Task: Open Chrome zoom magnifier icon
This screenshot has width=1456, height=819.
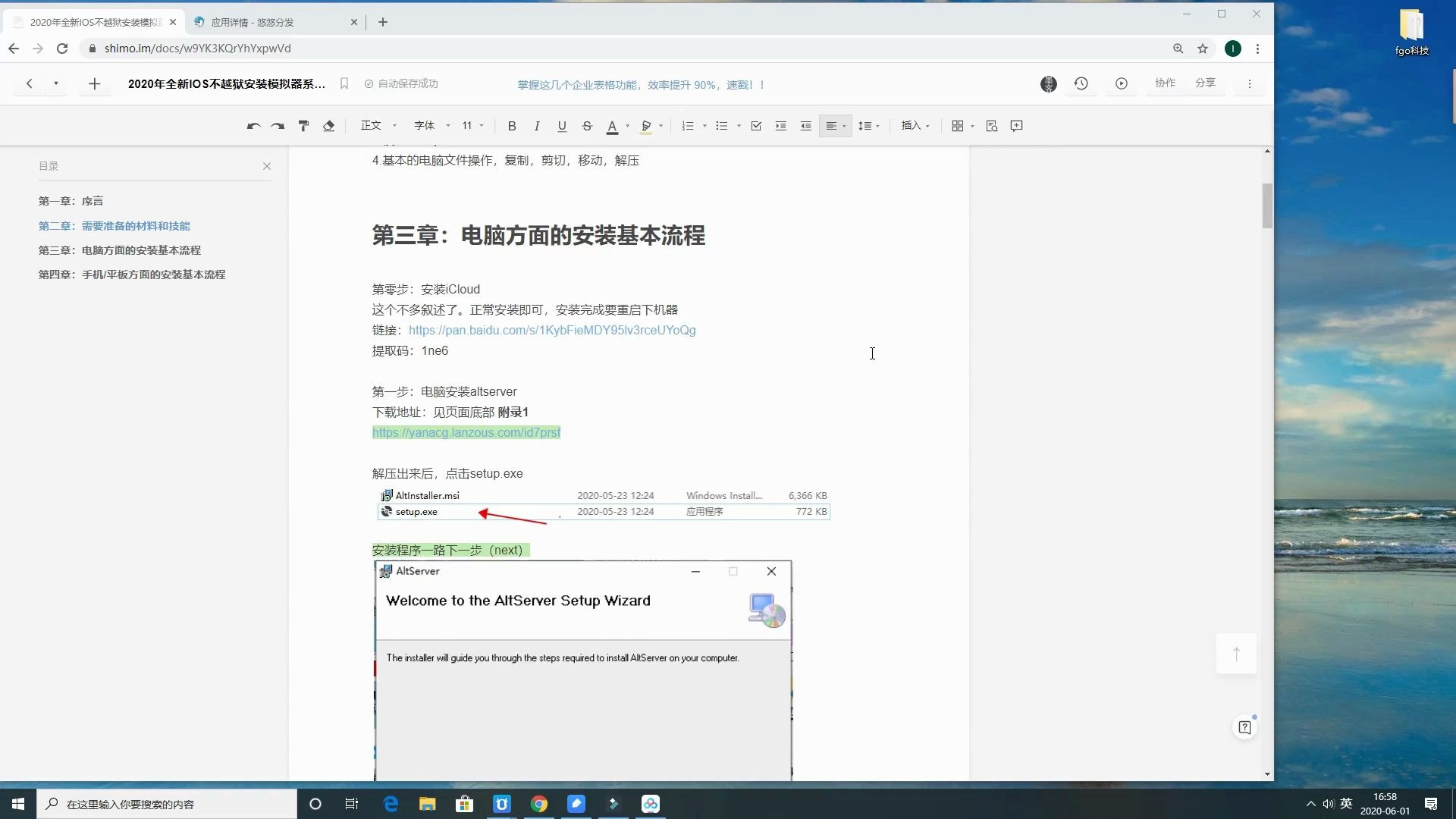Action: point(1178,49)
